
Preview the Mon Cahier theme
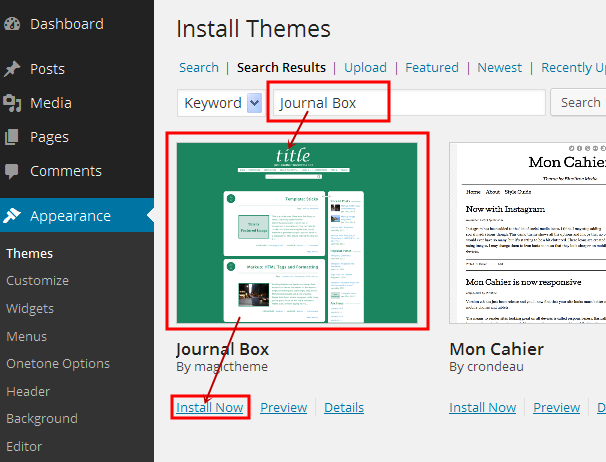557,407
